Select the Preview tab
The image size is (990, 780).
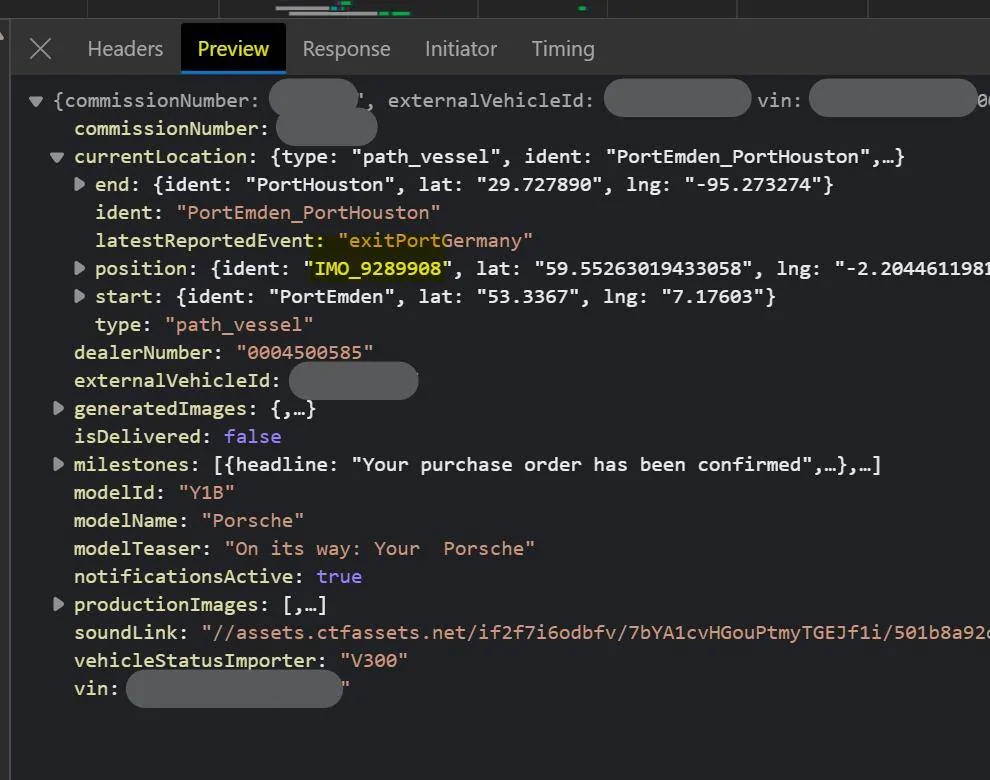[x=233, y=49]
